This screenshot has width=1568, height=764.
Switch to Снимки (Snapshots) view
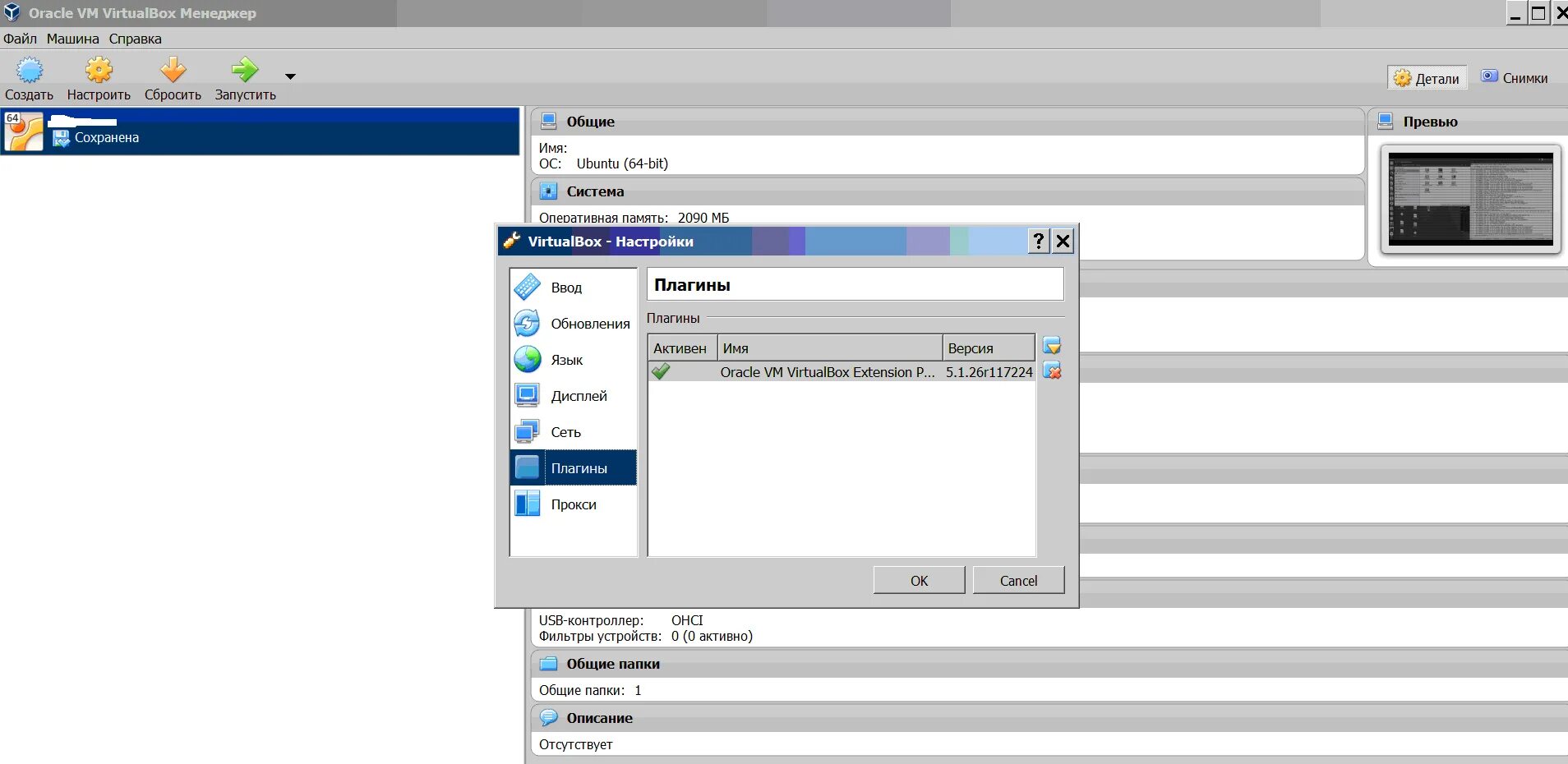(x=1515, y=78)
